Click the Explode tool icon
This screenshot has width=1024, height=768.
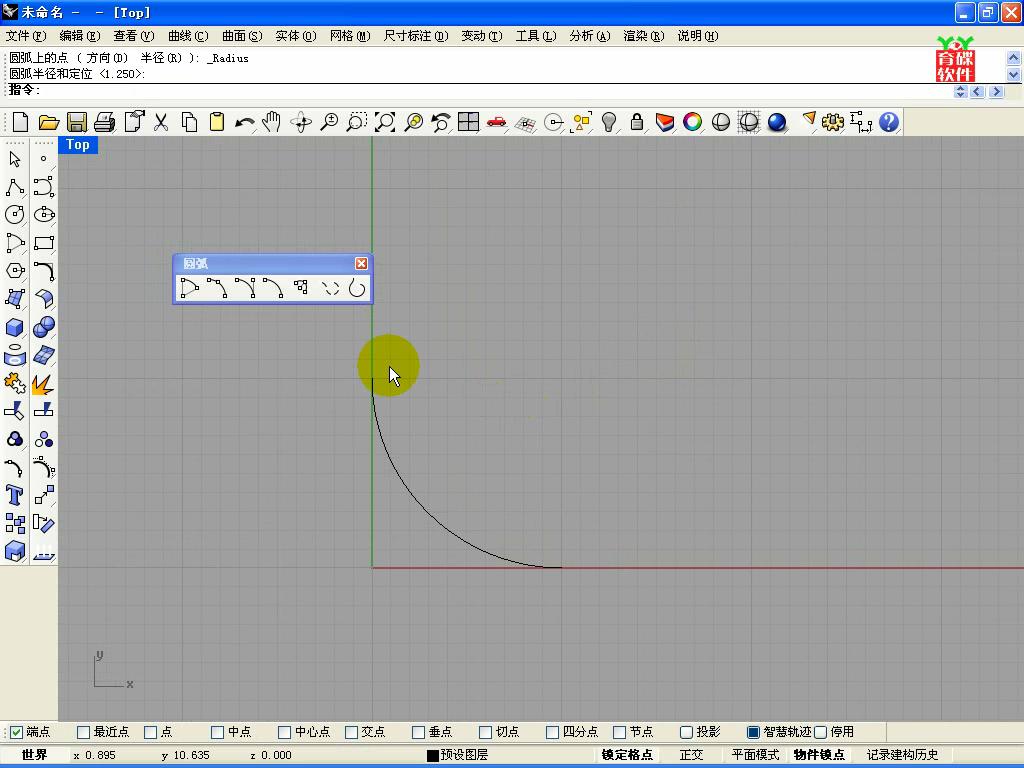[44, 384]
